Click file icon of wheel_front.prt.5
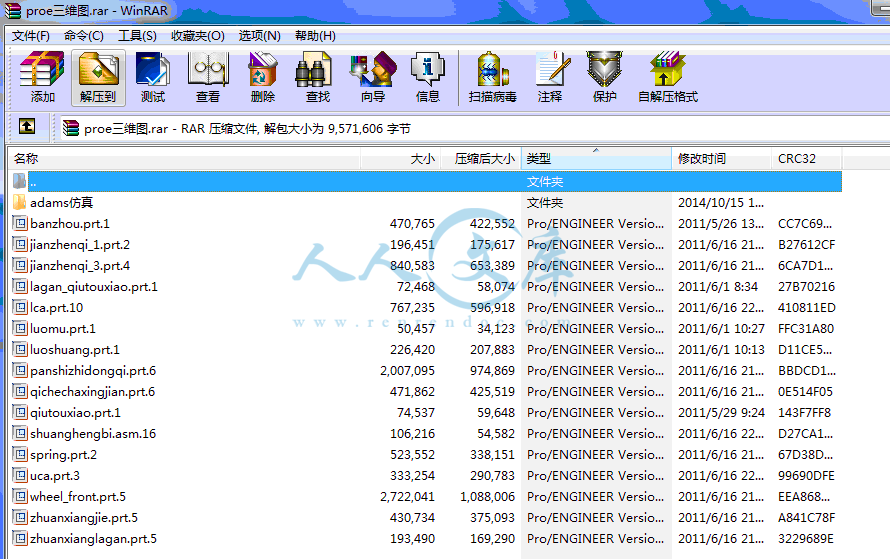Image resolution: width=890 pixels, height=559 pixels. [x=20, y=496]
